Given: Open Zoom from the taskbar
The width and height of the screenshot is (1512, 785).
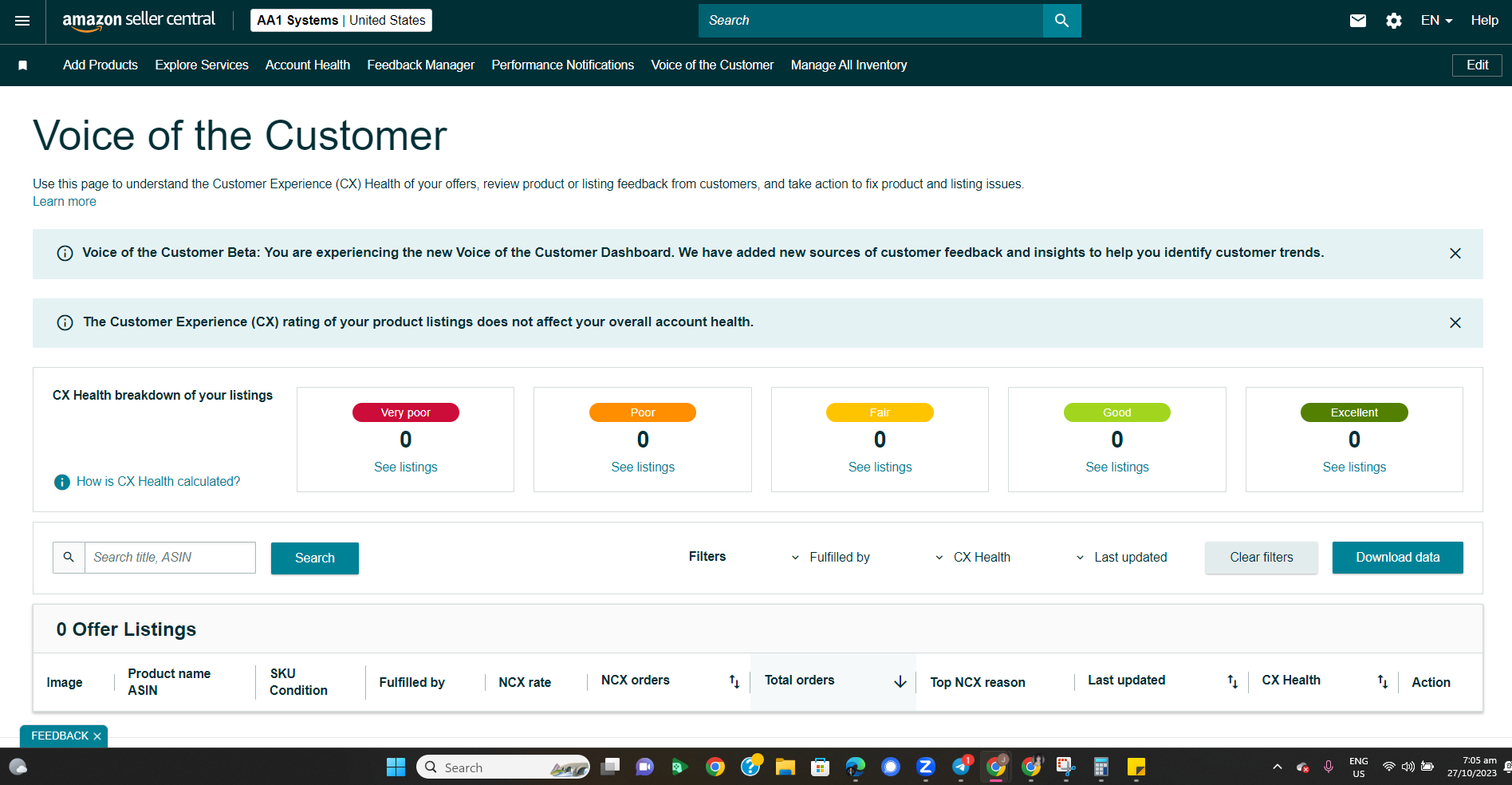Looking at the screenshot, I should (x=926, y=767).
